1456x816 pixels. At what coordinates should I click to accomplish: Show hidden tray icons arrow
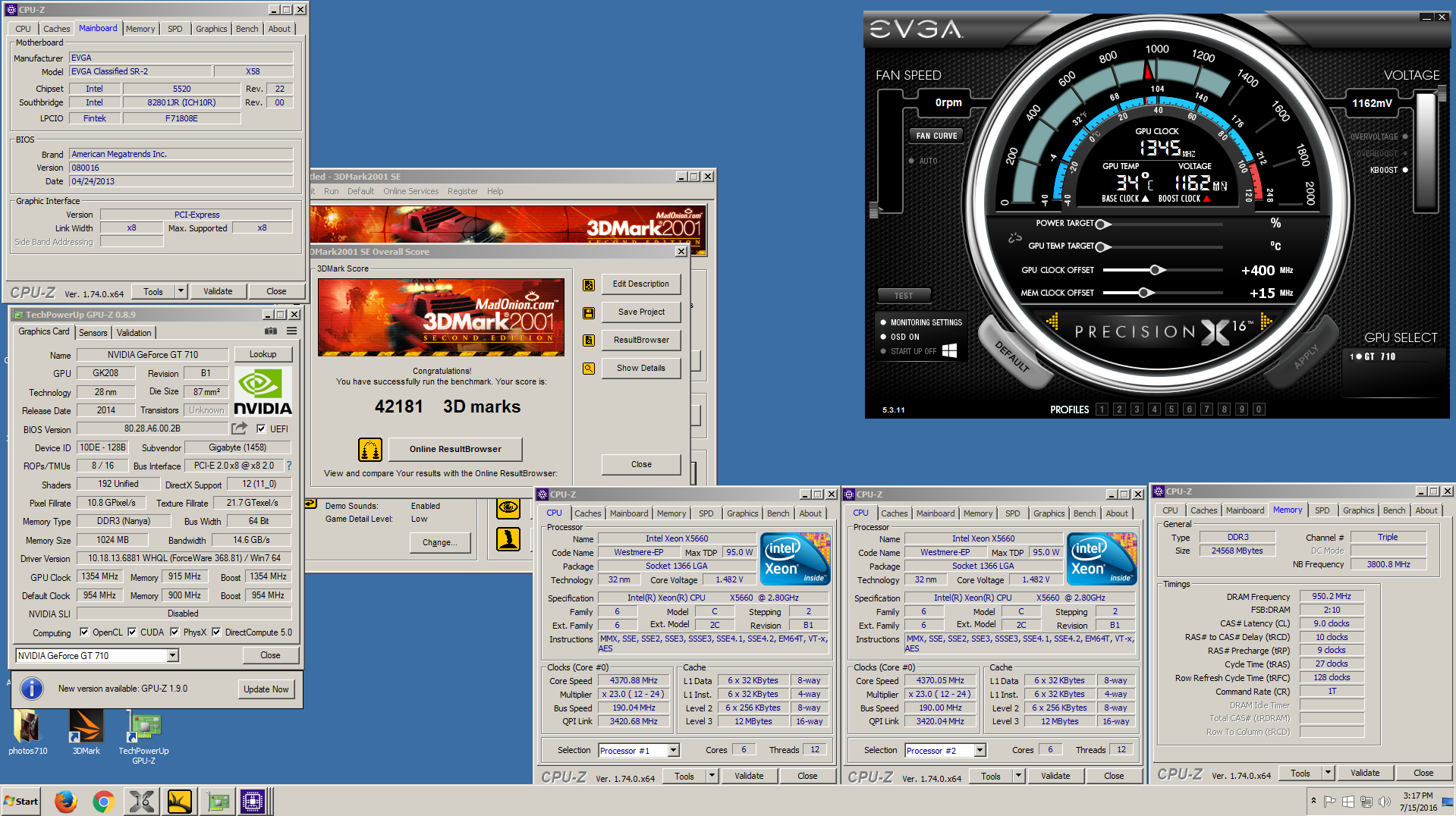pyautogui.click(x=1313, y=802)
